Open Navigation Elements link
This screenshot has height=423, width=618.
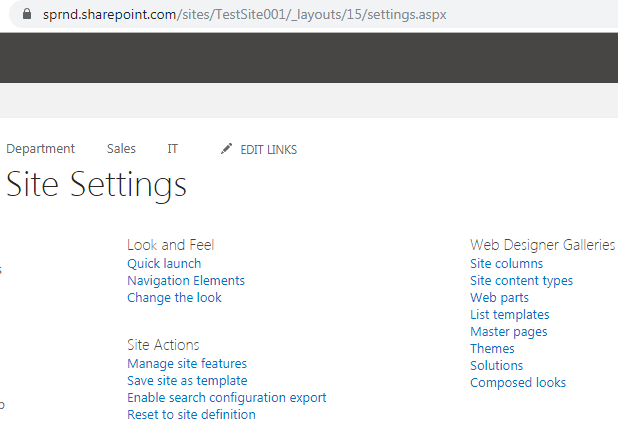(186, 280)
